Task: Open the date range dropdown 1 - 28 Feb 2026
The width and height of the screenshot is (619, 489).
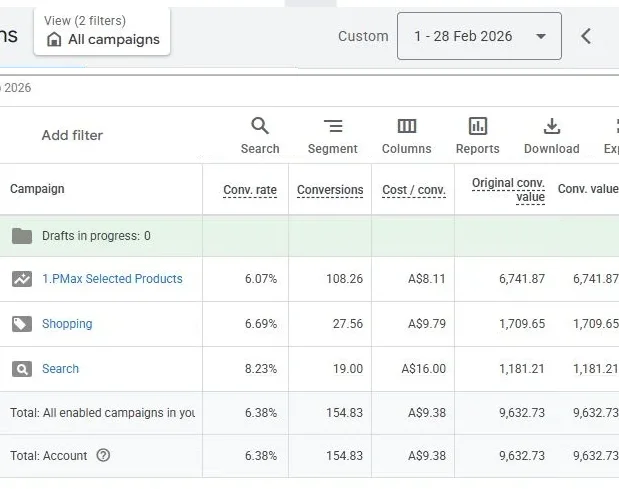Action: tap(479, 36)
